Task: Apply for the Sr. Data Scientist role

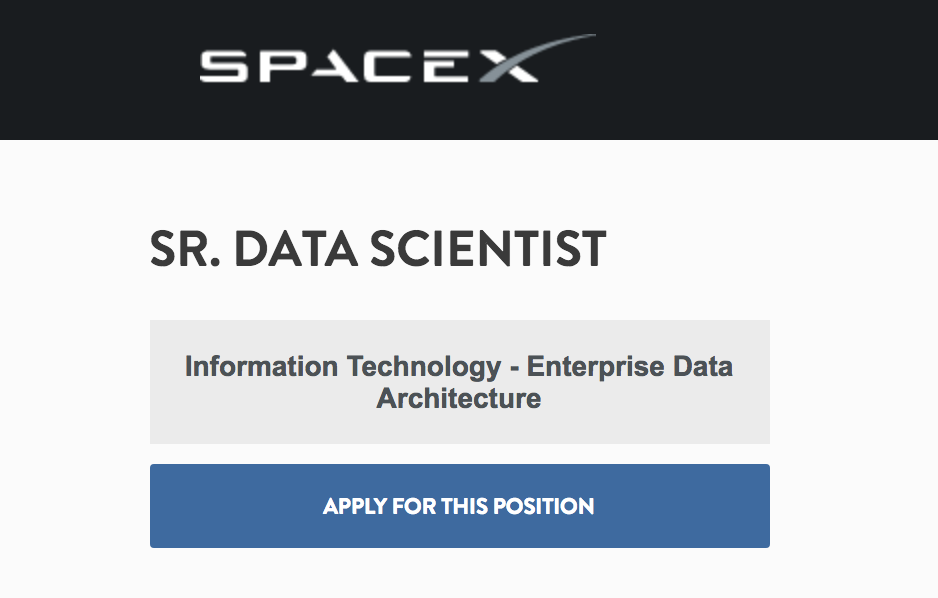Action: [460, 506]
